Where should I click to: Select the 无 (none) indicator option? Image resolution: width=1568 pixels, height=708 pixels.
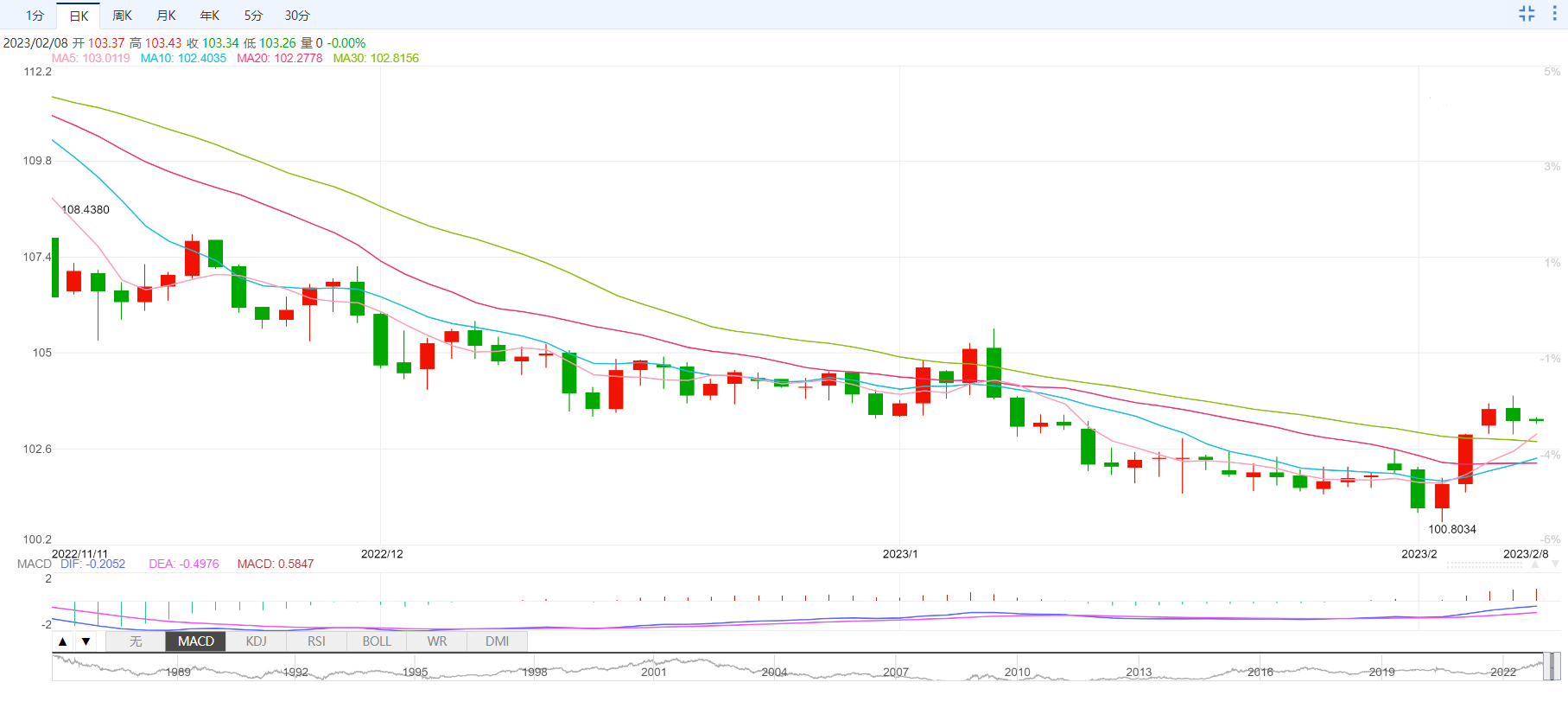136,641
